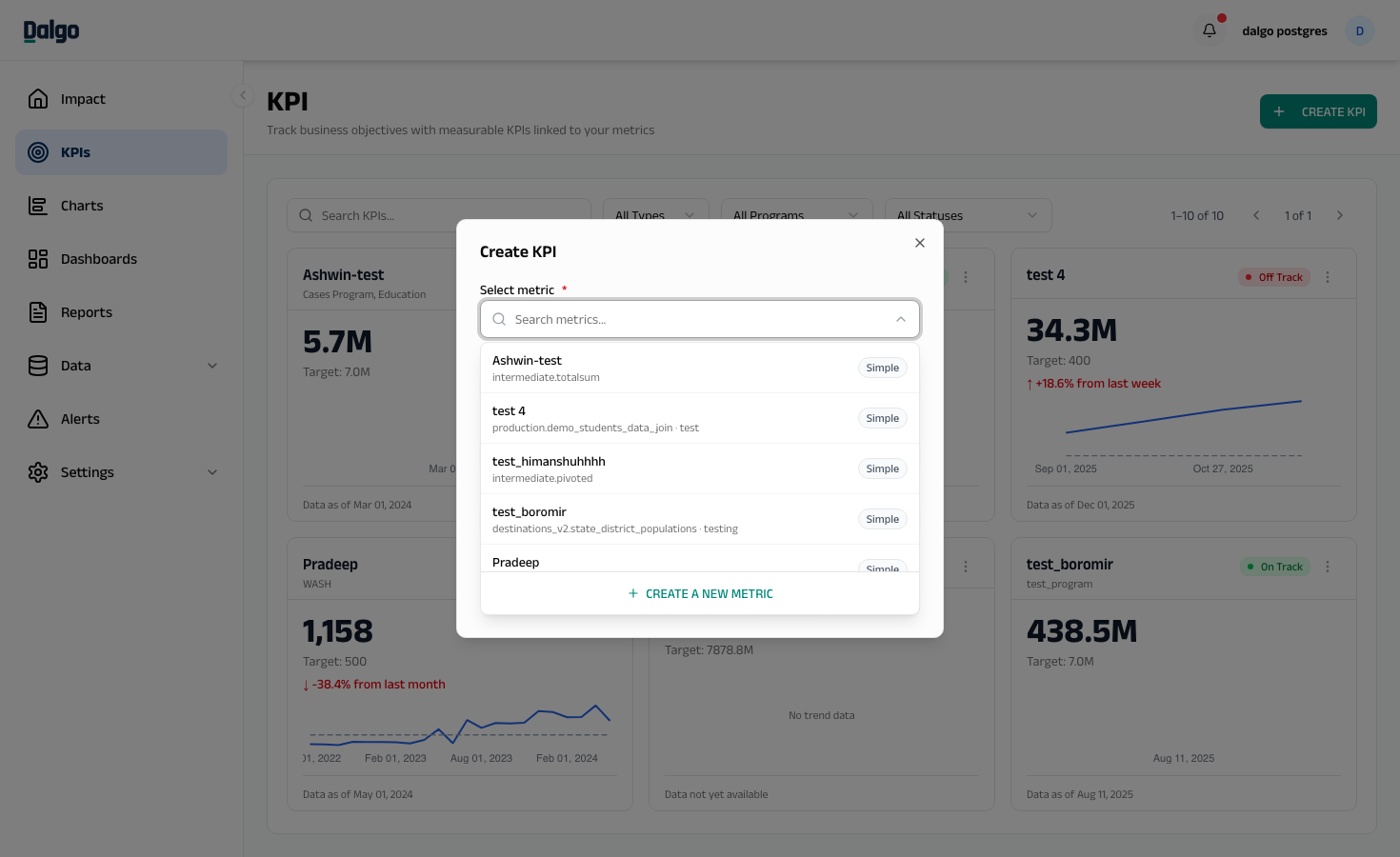
Task: Click the test 4 card trend chart
Action: 1183,430
